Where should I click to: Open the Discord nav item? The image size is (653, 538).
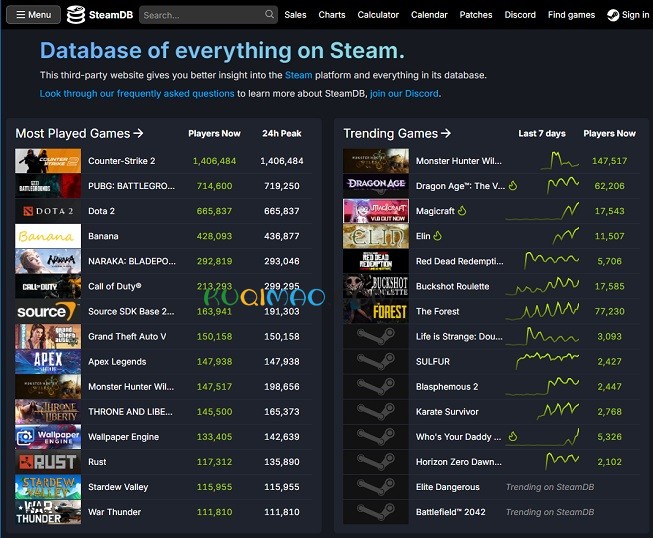(520, 15)
